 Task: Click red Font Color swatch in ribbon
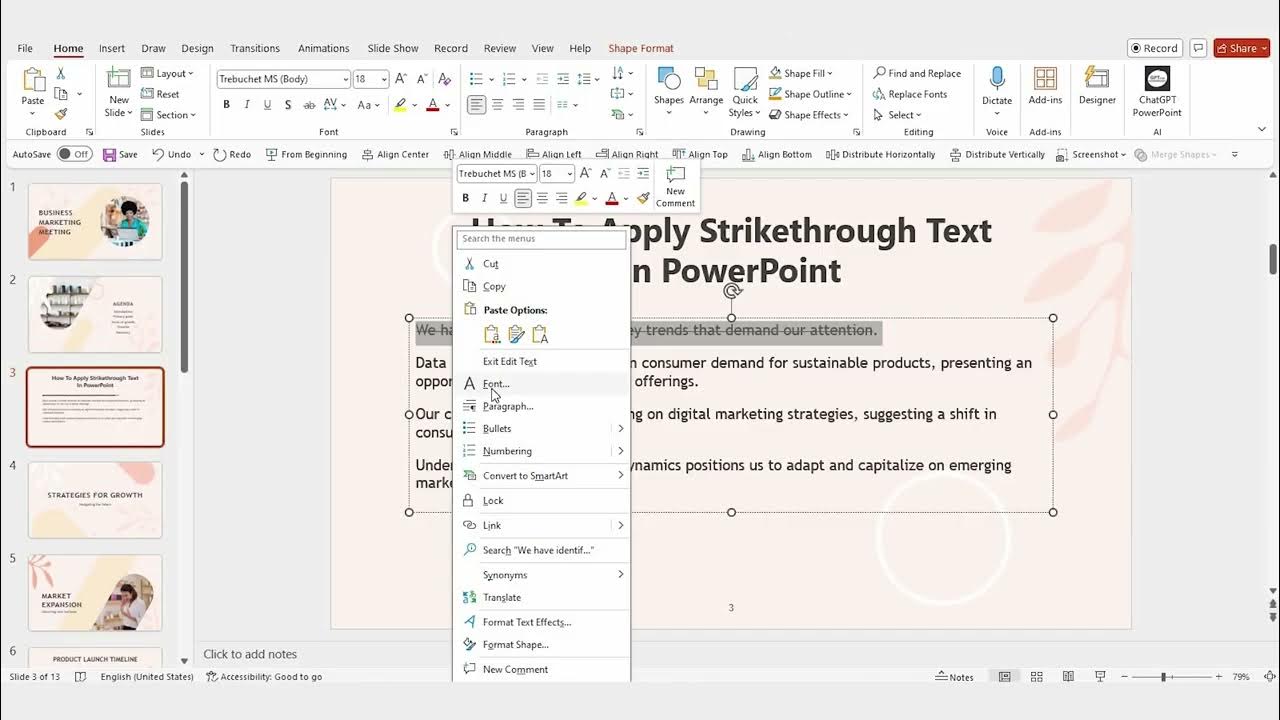coord(432,105)
